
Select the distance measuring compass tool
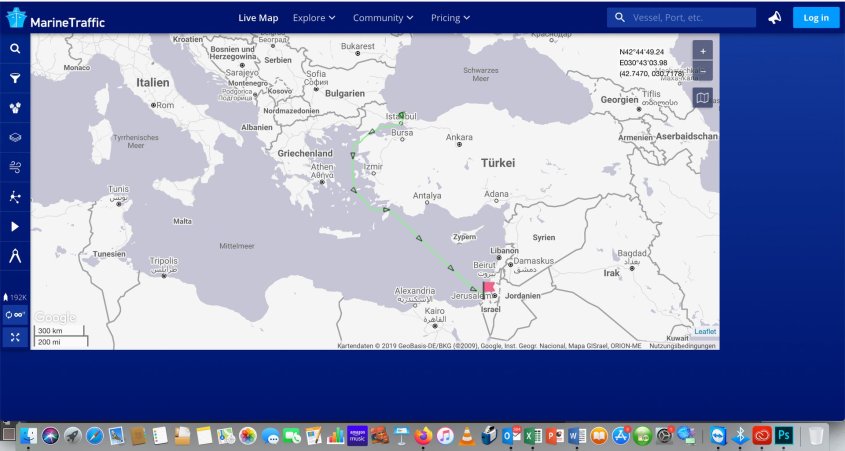coord(15,256)
